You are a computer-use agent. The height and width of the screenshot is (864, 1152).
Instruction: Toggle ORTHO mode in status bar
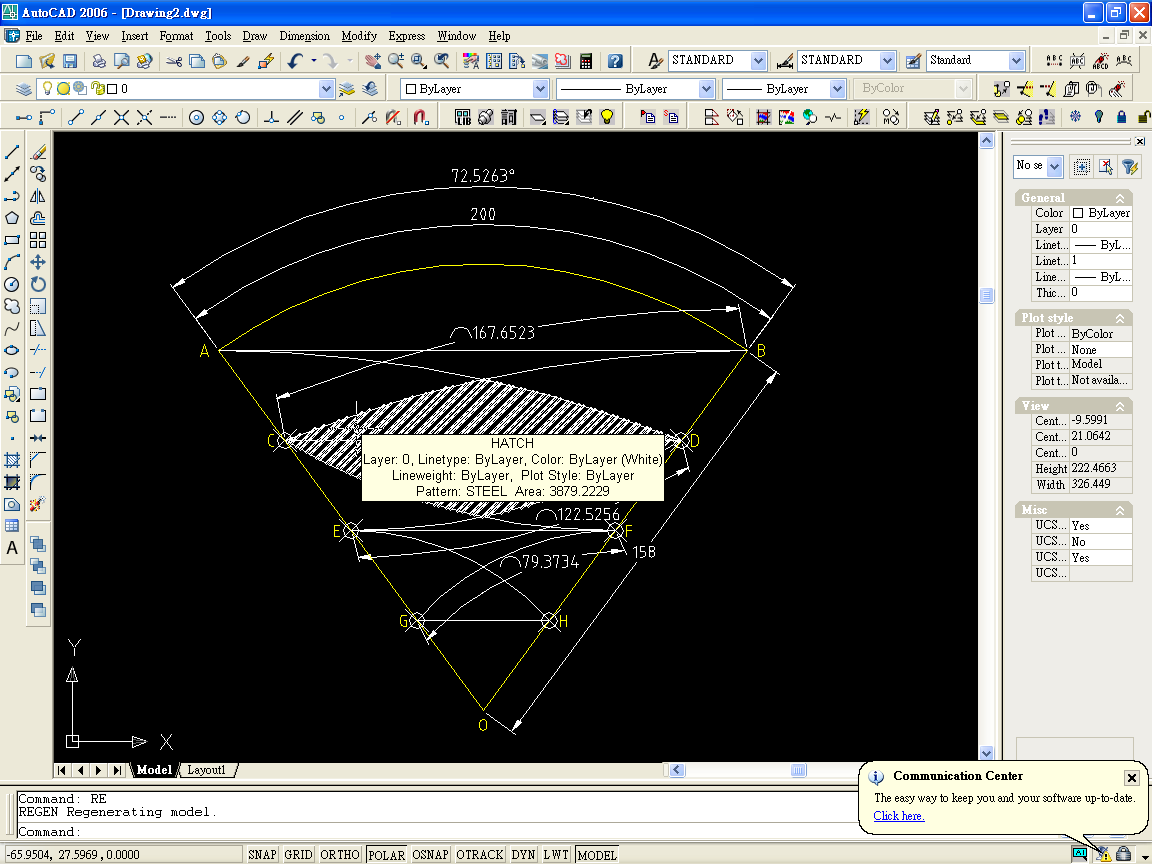339,854
